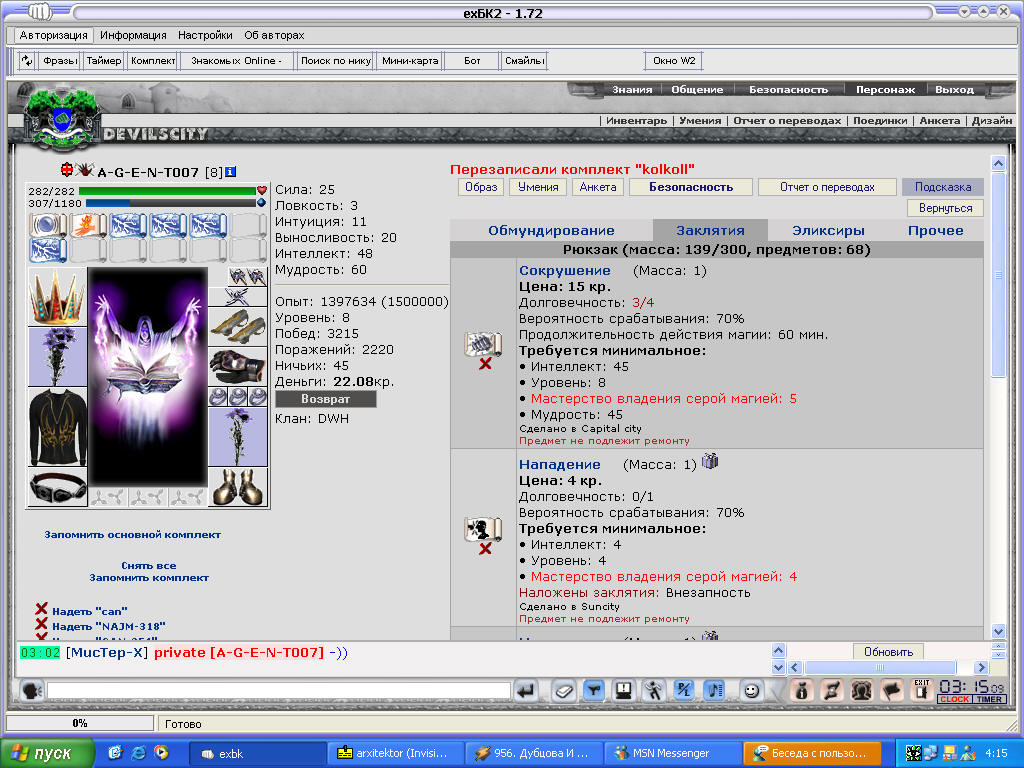Screen dimensions: 1024x768
Task: Open the friends faces icon
Action: (x=862, y=690)
